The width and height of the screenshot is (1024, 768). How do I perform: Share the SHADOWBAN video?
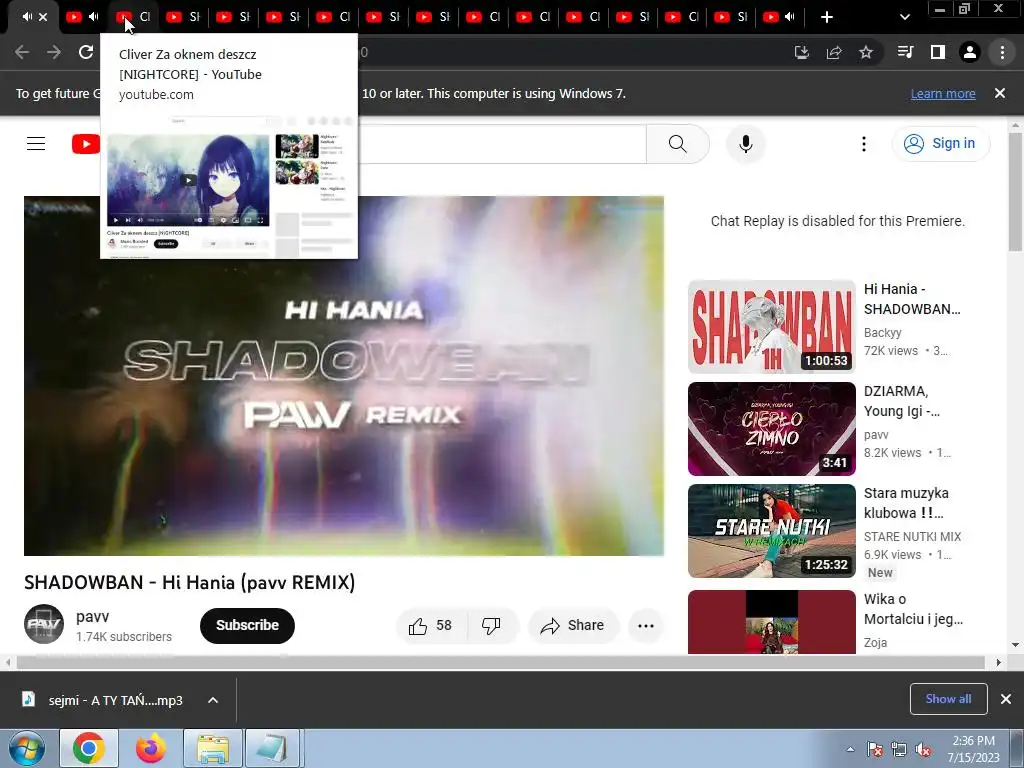tap(573, 626)
